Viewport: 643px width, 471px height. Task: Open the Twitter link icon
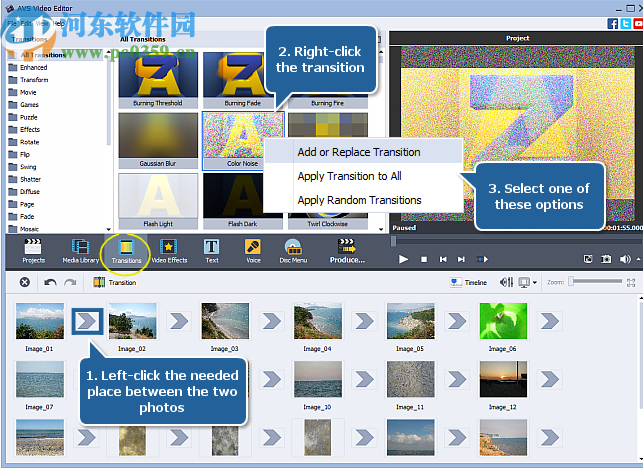626,24
